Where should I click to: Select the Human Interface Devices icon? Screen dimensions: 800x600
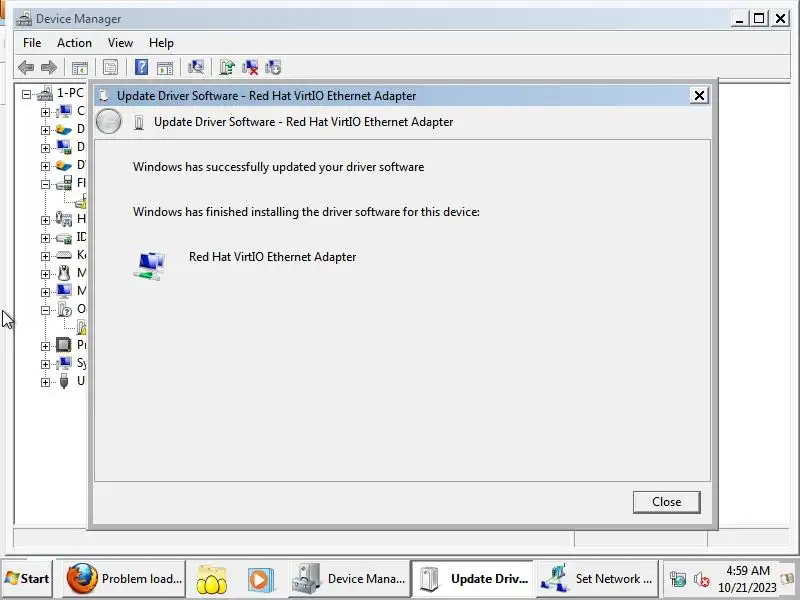(64, 219)
